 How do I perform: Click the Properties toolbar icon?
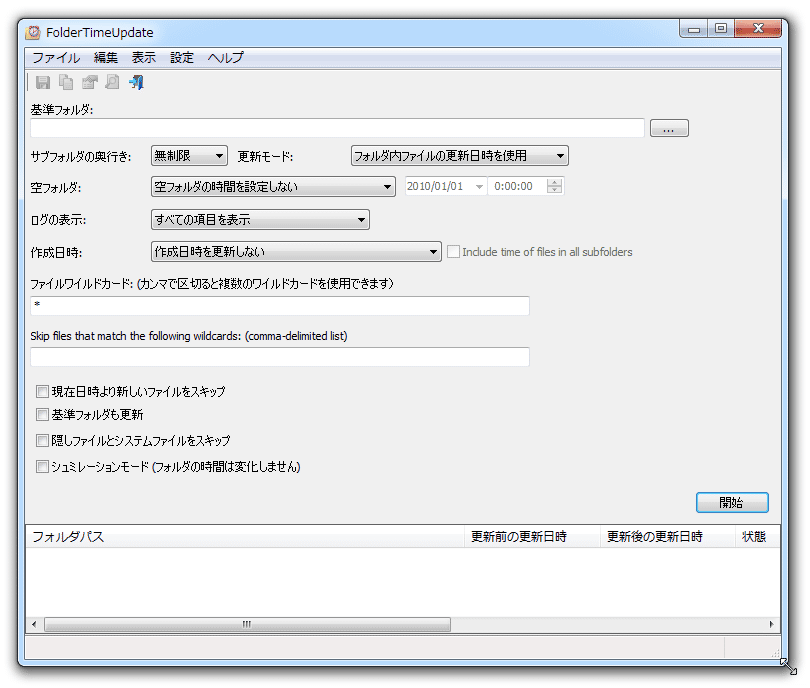89,82
